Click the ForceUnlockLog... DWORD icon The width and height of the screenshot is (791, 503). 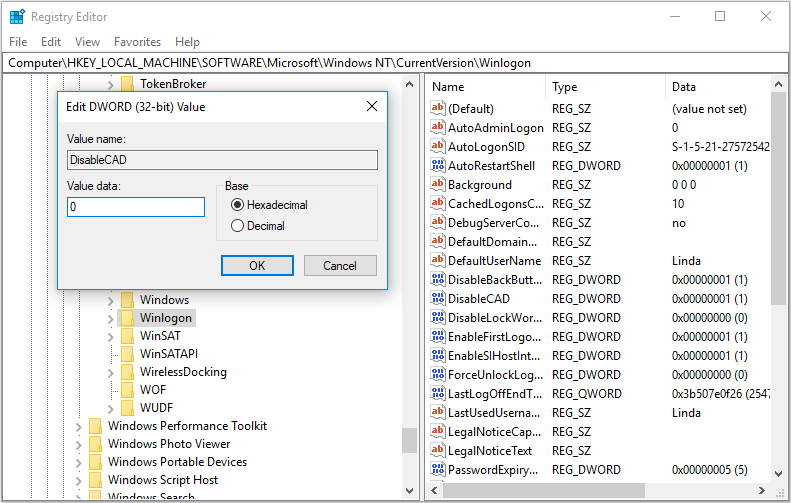pyautogui.click(x=437, y=374)
